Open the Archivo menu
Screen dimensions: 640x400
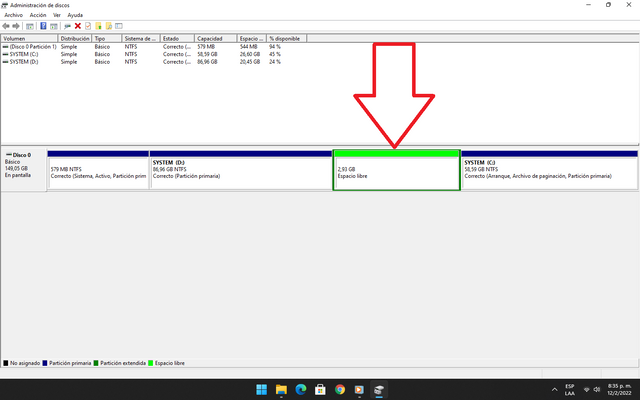[x=13, y=15]
